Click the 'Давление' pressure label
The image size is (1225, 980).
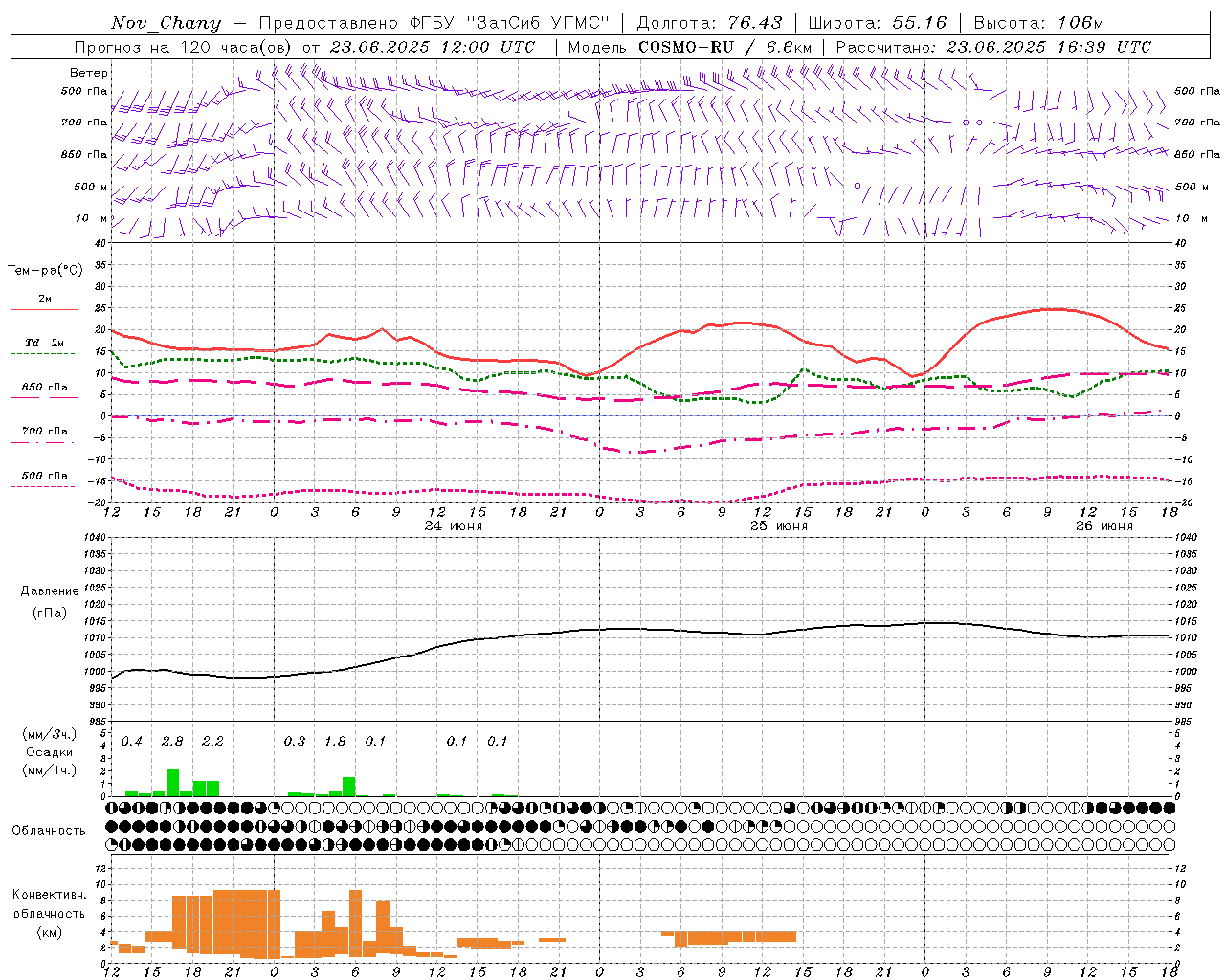point(50,591)
